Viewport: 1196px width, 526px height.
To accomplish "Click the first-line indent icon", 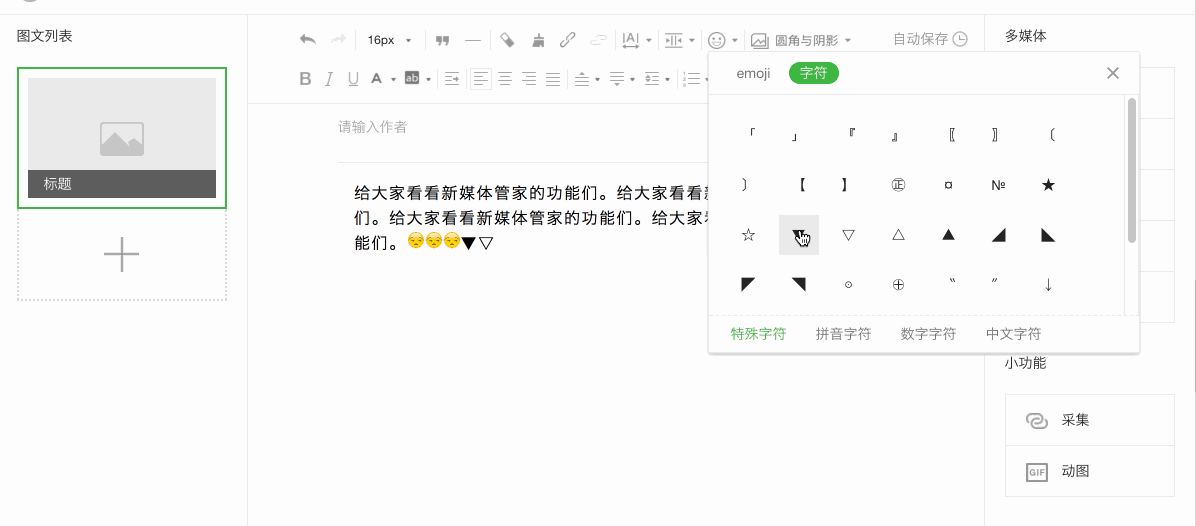I will [452, 78].
